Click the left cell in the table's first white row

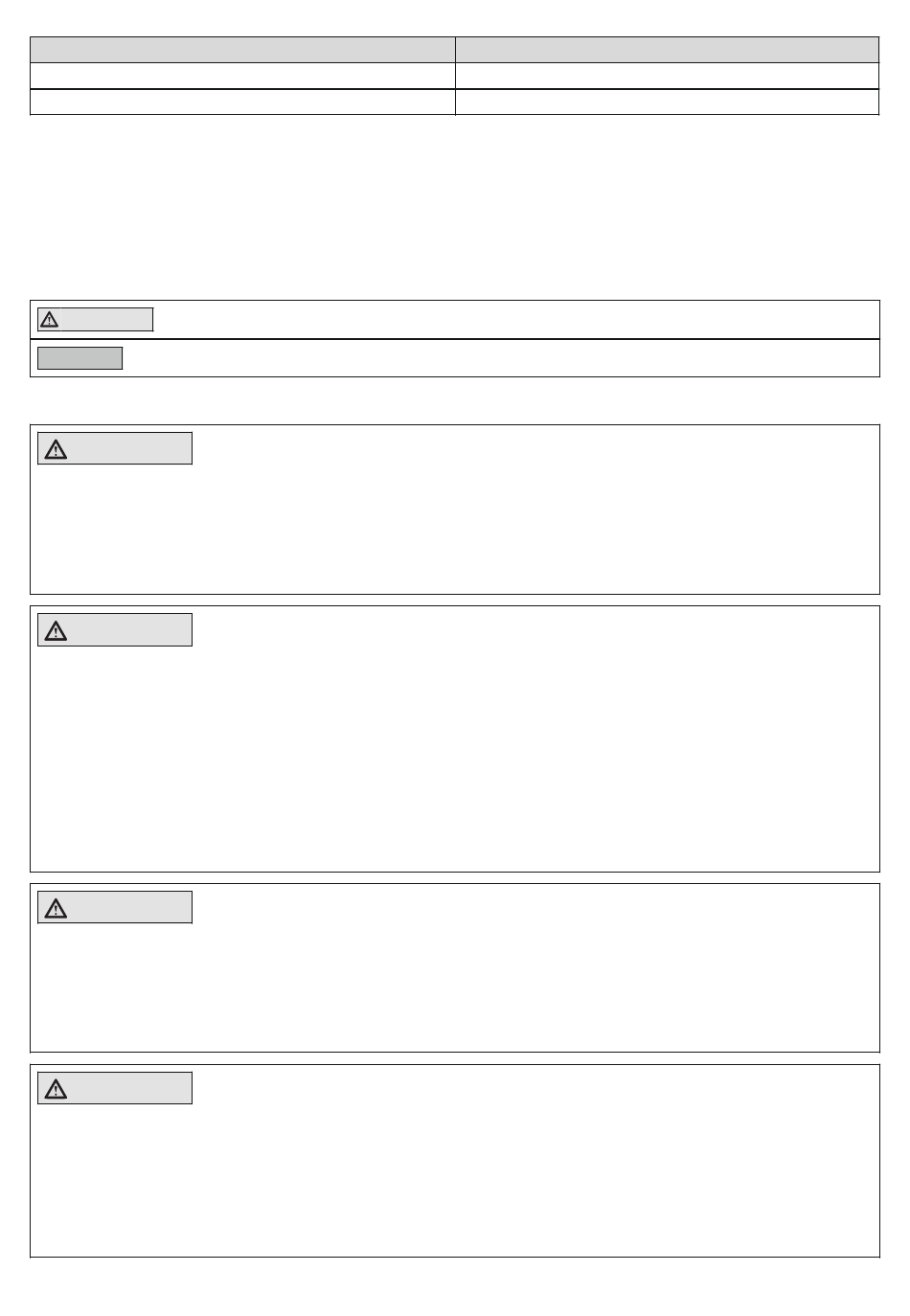point(242,77)
